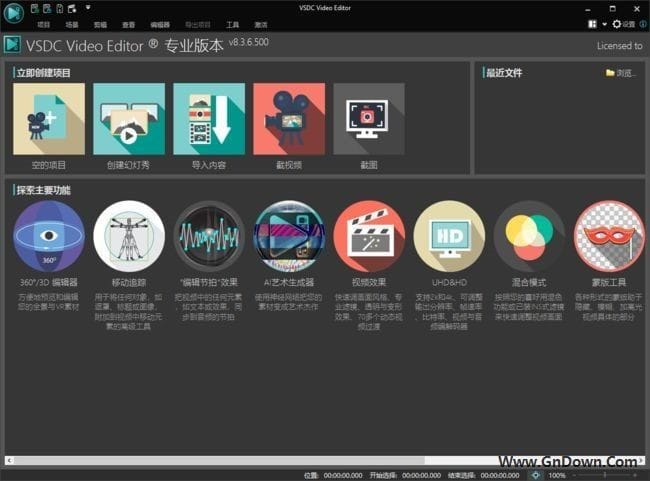The image size is (650, 481).
Task: Launch the 截图 screen capture tile
Action: point(369,119)
